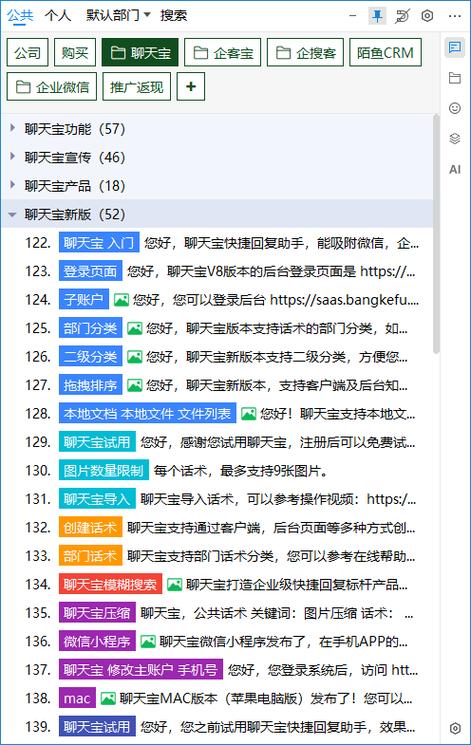Select row 135 purple 聊天宝压缩 tag
Screen dimensions: 471x745
click(x=97, y=613)
